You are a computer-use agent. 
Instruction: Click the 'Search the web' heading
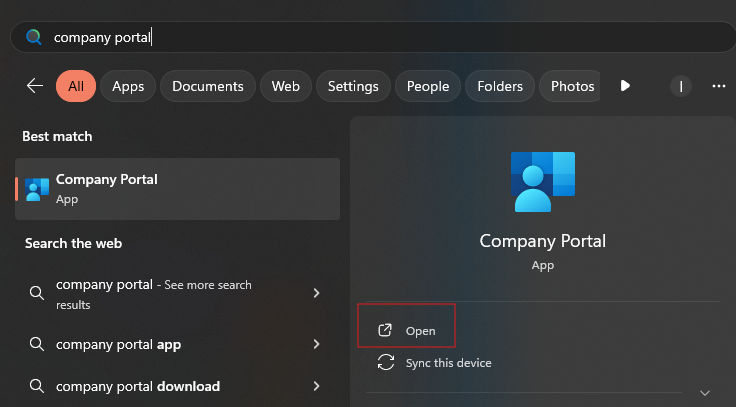pyautogui.click(x=73, y=243)
